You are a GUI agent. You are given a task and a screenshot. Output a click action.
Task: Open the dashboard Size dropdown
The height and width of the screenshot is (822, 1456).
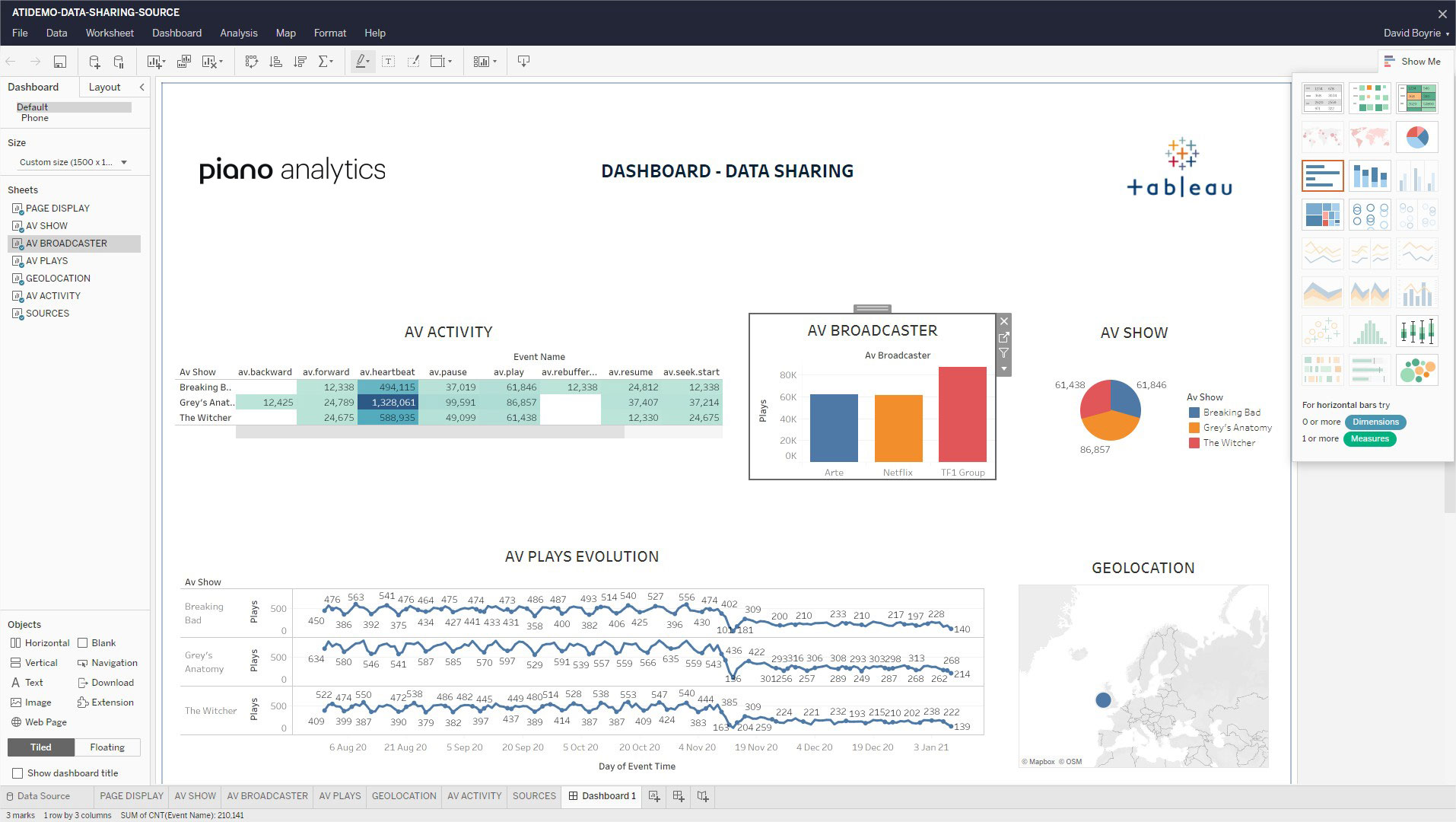tap(123, 162)
